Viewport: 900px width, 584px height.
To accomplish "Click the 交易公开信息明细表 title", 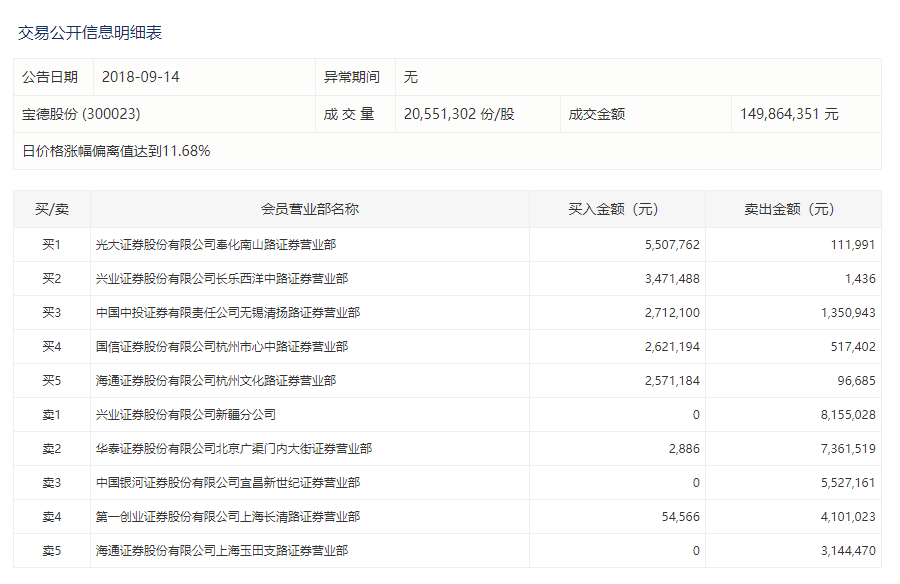I will click(90, 33).
